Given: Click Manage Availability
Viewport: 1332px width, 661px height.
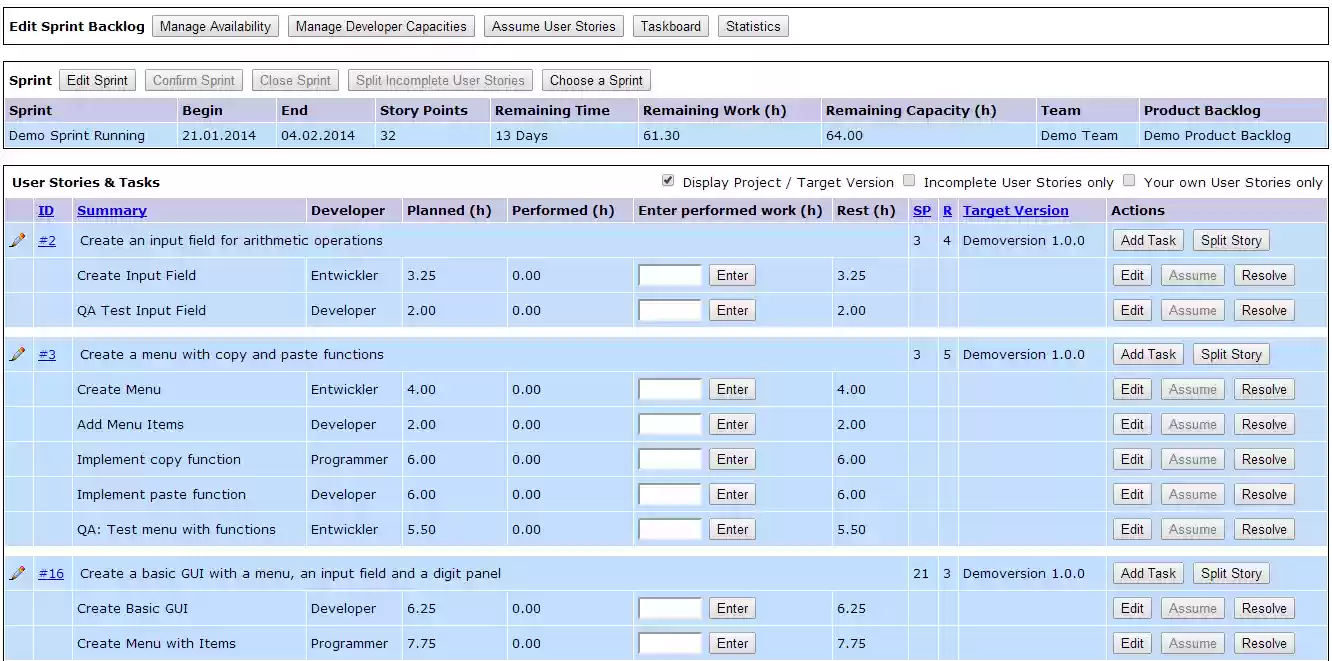Looking at the screenshot, I should 214,26.
